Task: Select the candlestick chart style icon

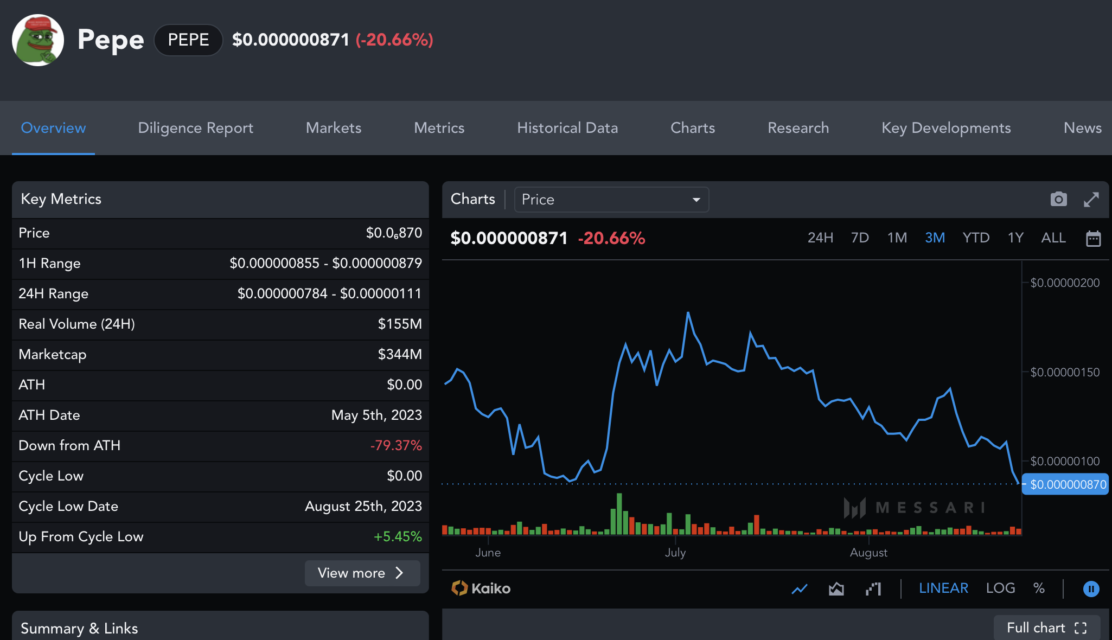Action: click(873, 589)
